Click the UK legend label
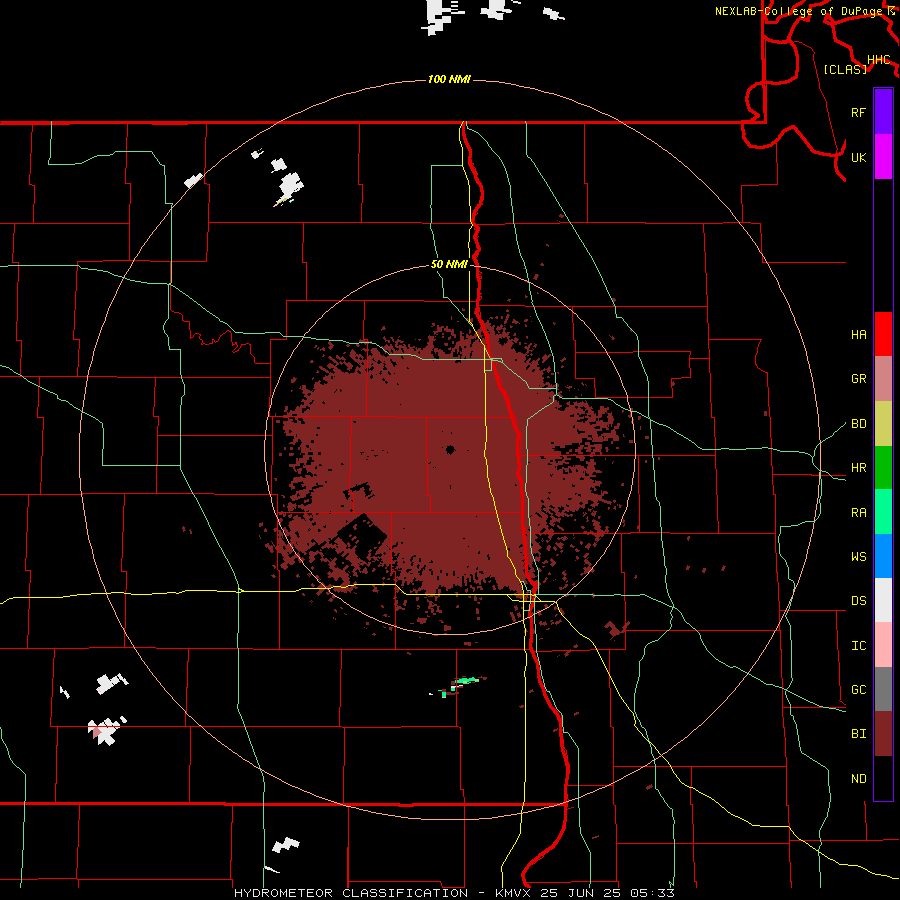This screenshot has width=900, height=900. [x=858, y=157]
